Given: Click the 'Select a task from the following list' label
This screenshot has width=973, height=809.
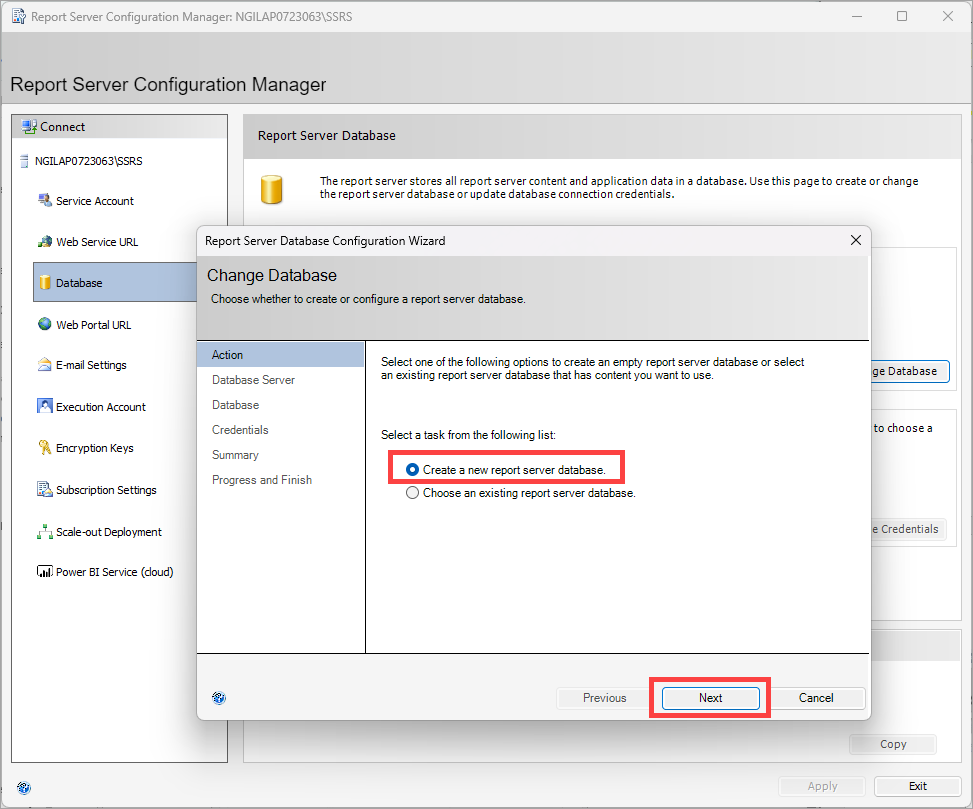Looking at the screenshot, I should click(x=468, y=435).
